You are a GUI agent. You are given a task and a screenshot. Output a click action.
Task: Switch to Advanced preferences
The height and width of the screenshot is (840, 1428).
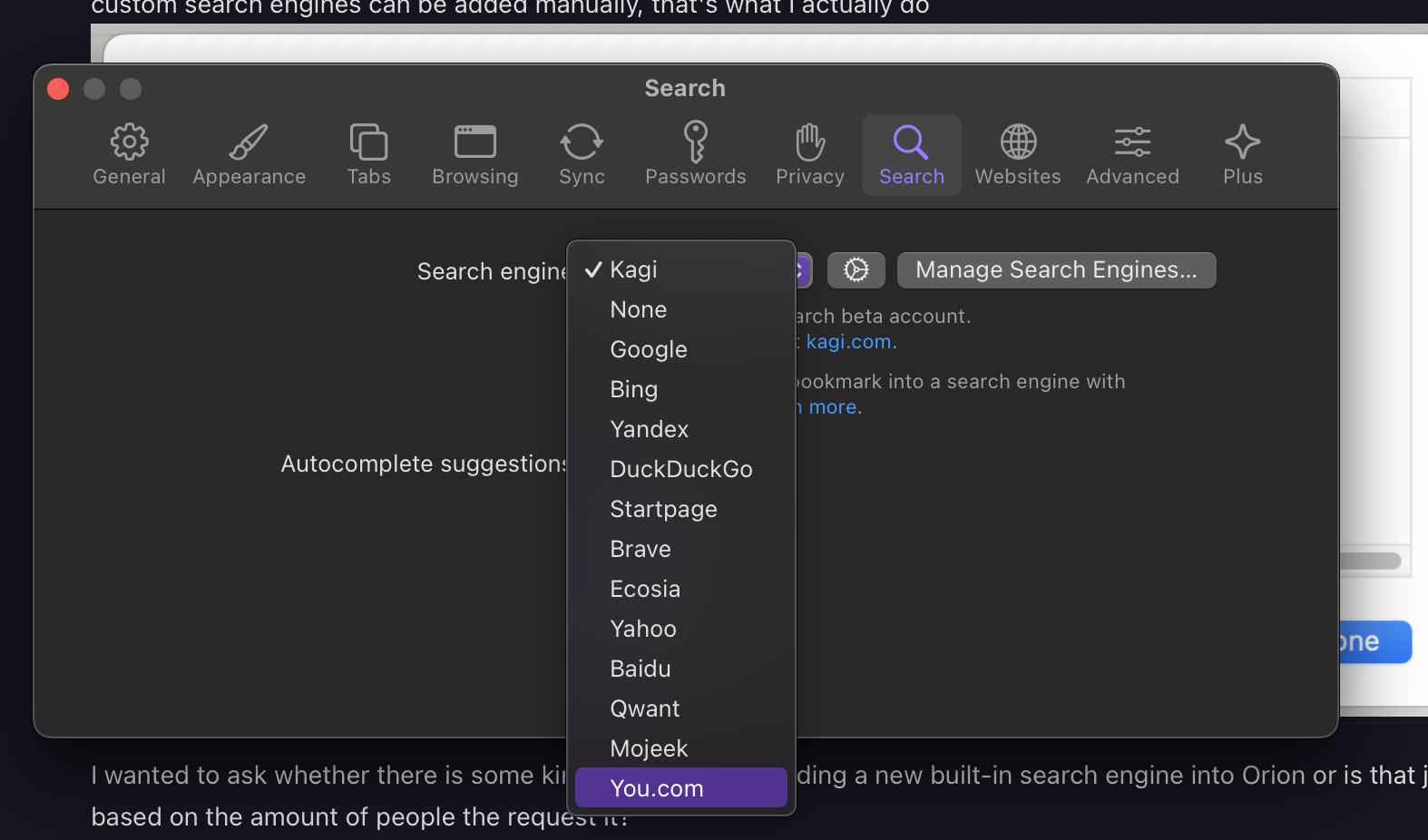click(1132, 155)
